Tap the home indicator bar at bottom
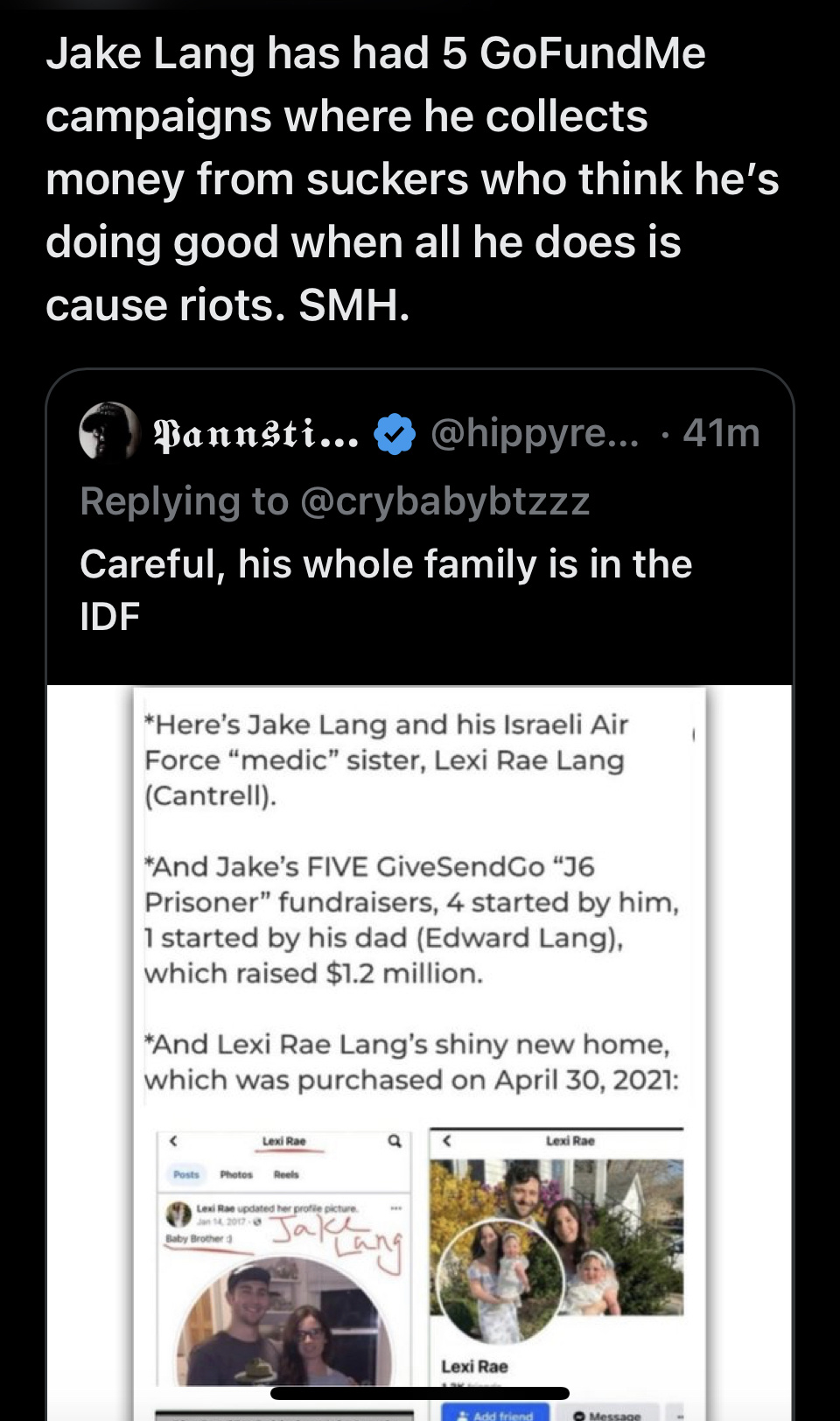The image size is (840, 1421). click(420, 1393)
